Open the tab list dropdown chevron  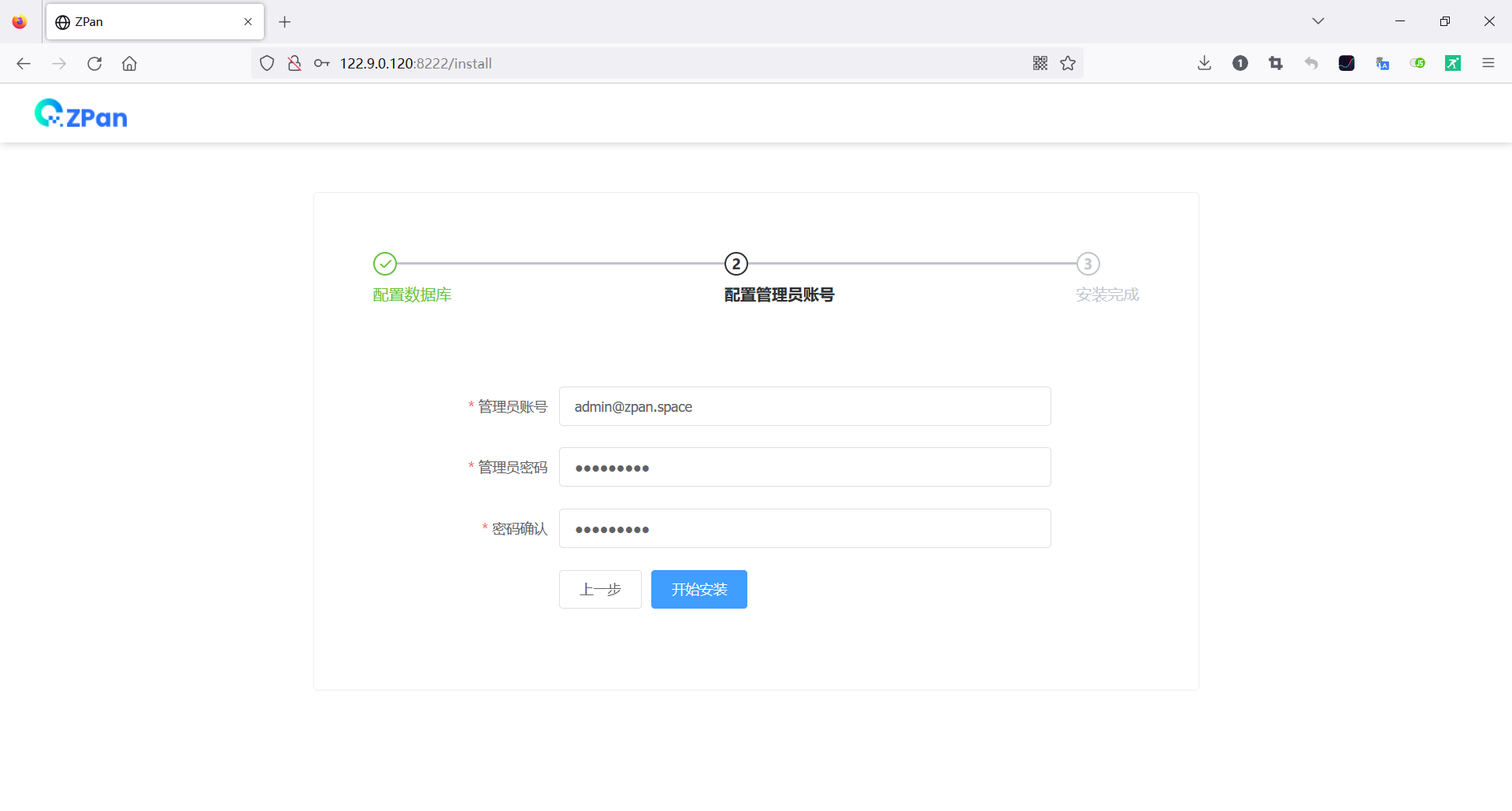coord(1318,20)
